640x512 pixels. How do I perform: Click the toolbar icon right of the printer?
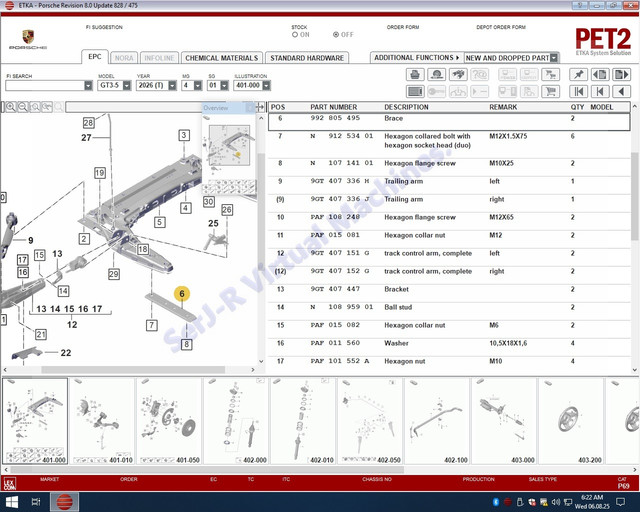tap(436, 75)
